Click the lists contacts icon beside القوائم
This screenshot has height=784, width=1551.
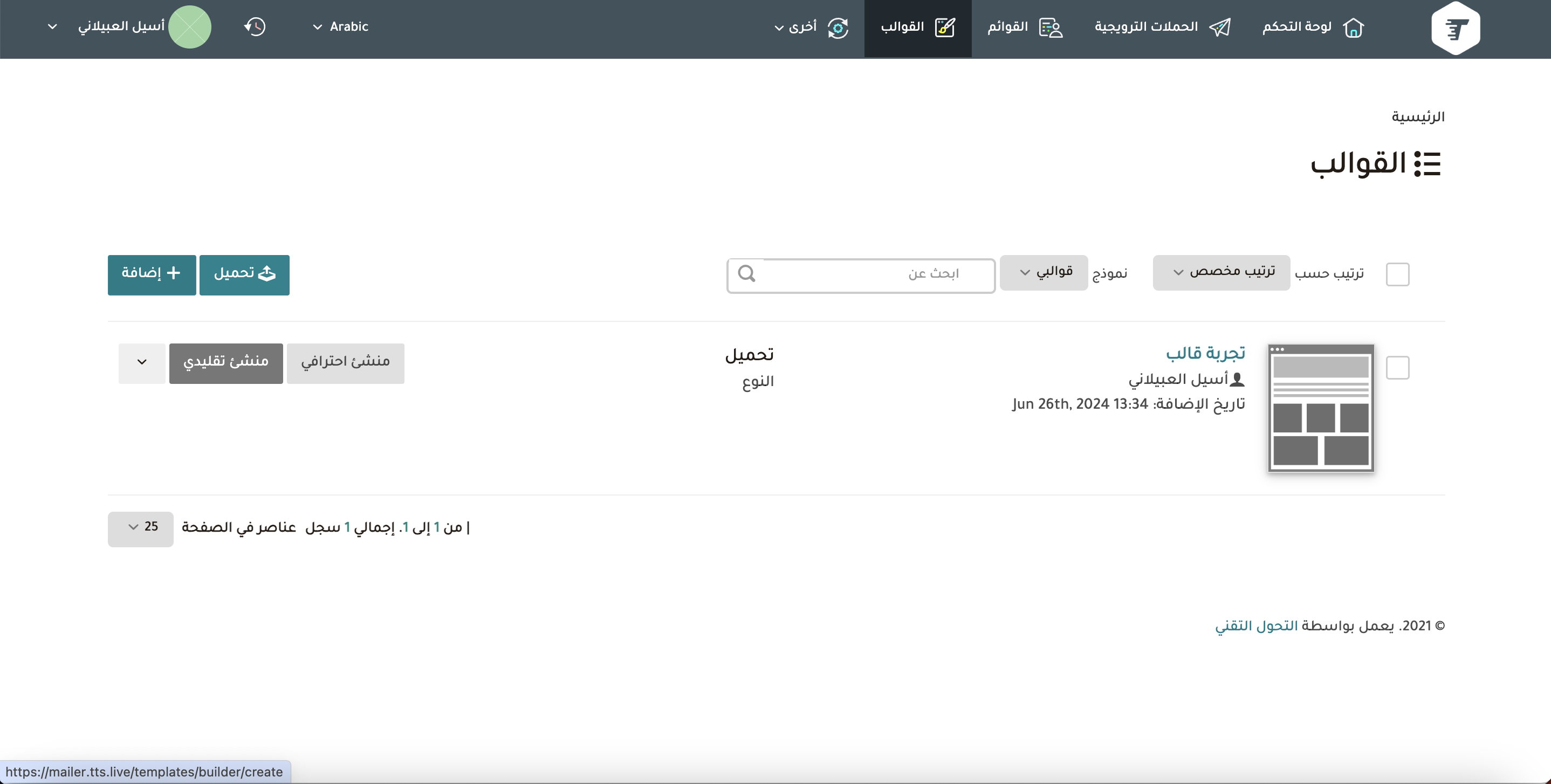[x=1051, y=27]
